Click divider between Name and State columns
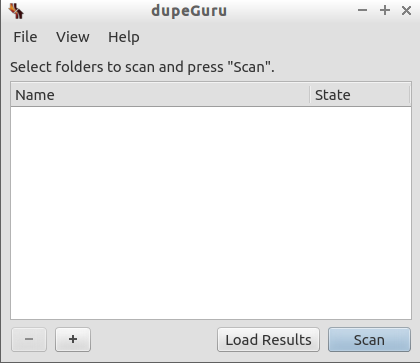Image resolution: width=420 pixels, height=363 pixels. tap(310, 95)
